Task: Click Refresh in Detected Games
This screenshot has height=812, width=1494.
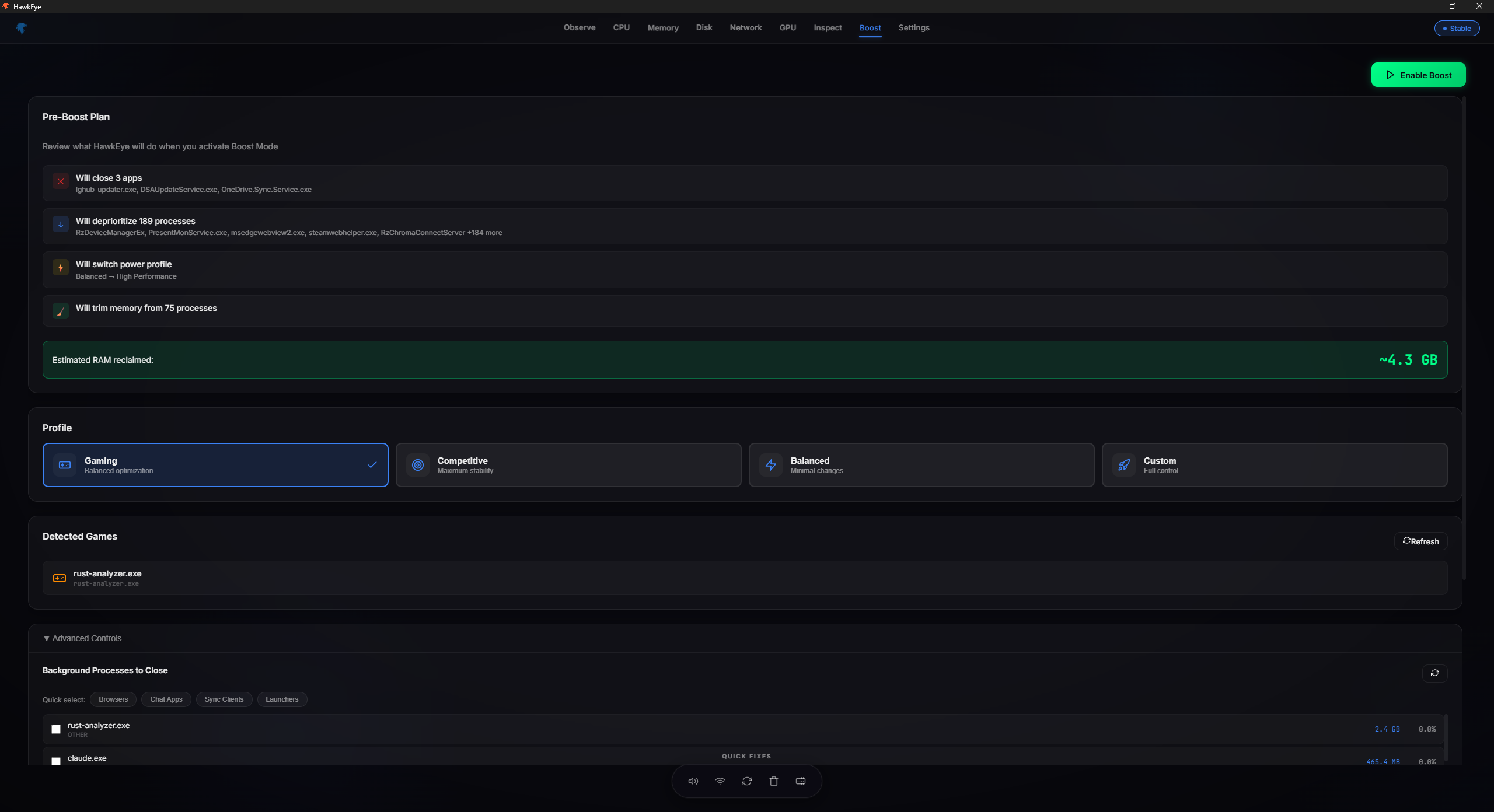Action: 1420,541
